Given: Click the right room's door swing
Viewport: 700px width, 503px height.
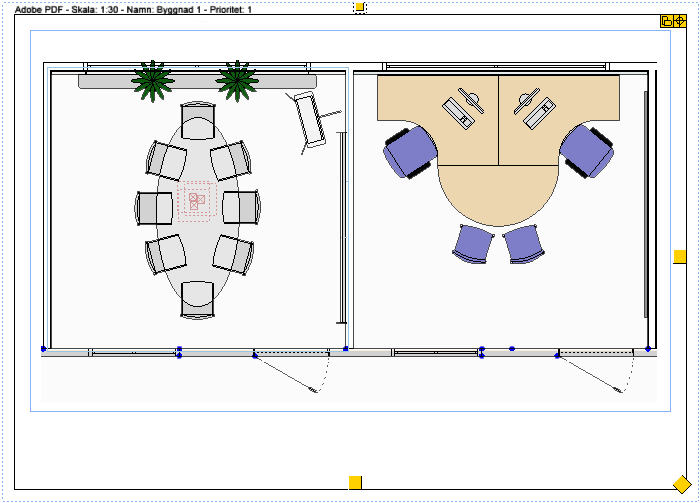Looking at the screenshot, I should [598, 373].
